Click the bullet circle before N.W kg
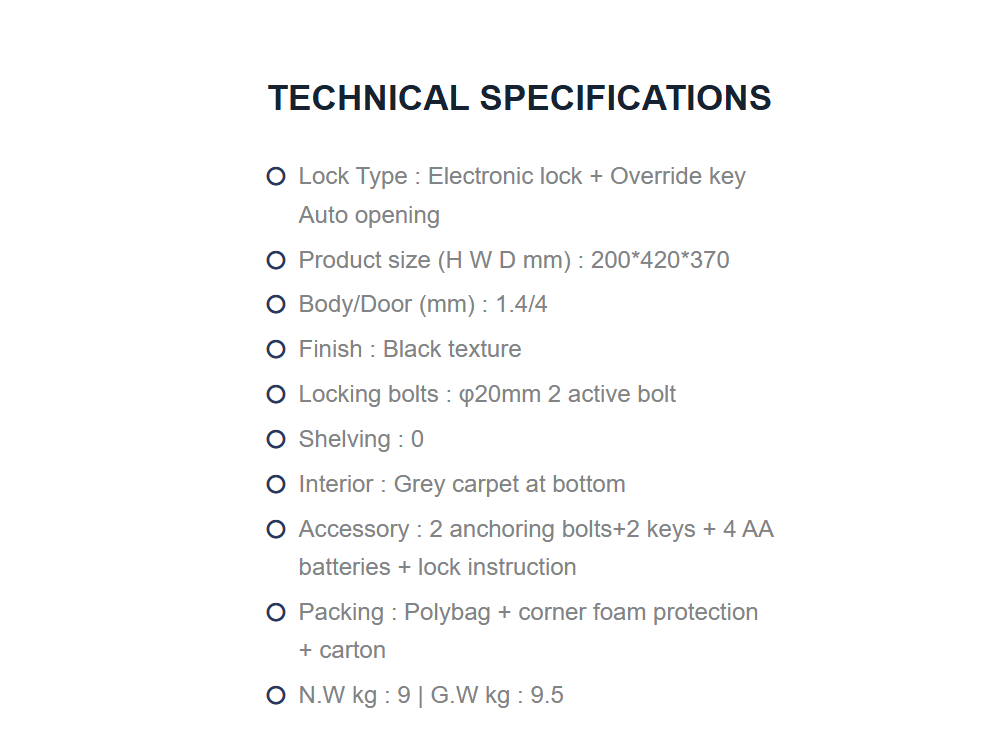987x750 pixels. tap(276, 695)
